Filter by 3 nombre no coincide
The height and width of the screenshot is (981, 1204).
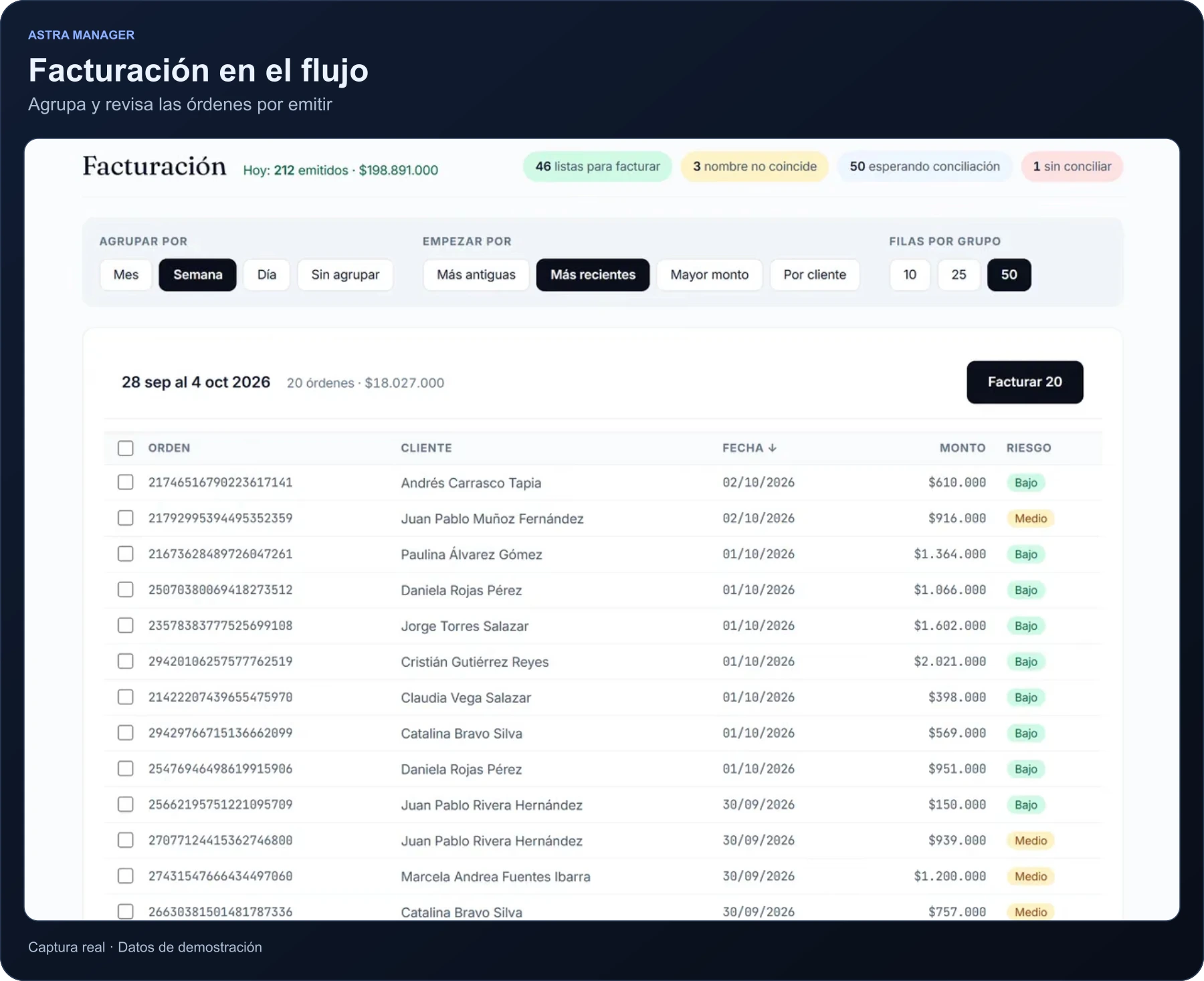pos(755,167)
